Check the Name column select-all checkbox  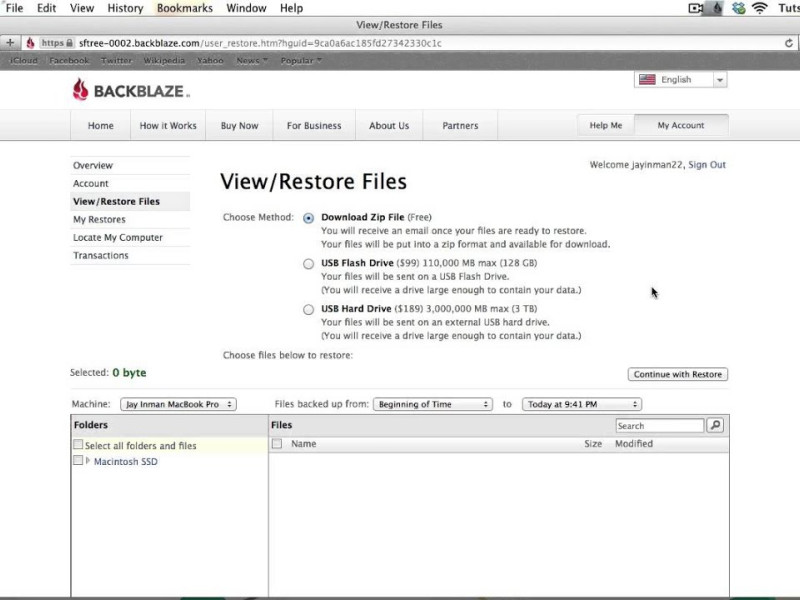point(277,443)
